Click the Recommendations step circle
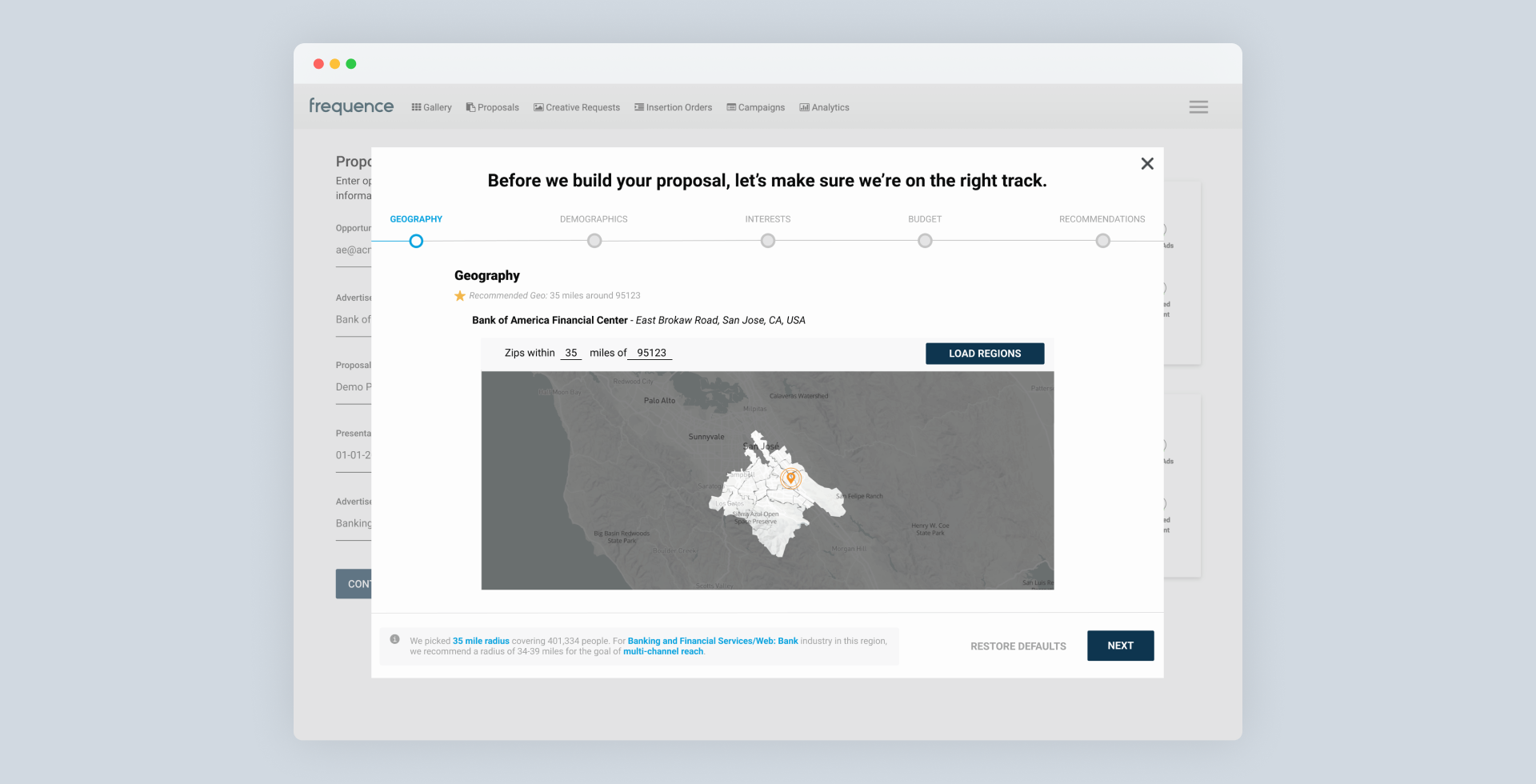 [1103, 241]
